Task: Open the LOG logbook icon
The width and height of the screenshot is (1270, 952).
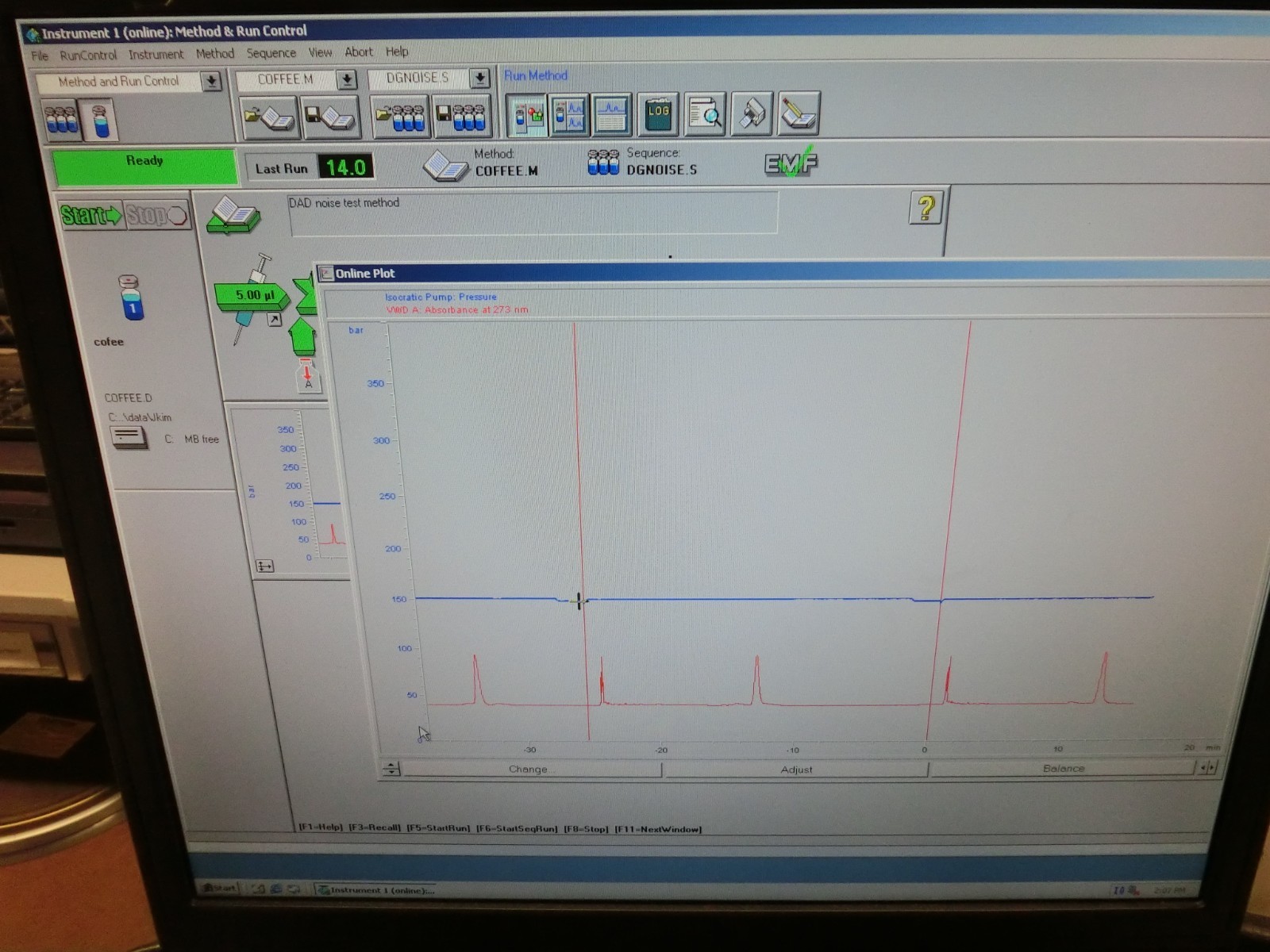Action: [x=658, y=115]
